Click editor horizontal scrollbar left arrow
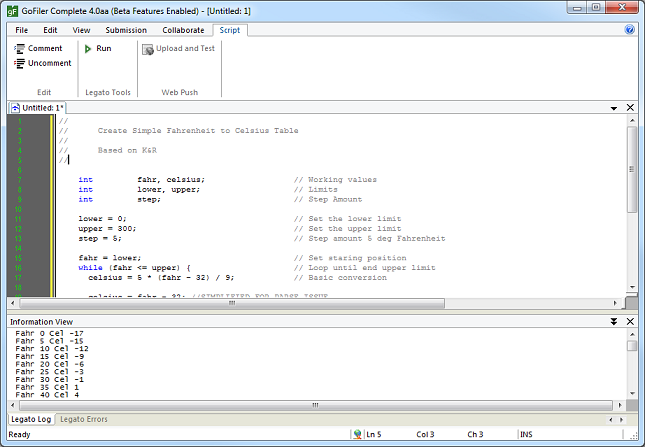Screen dimensions: 645x447 (x=13, y=303)
